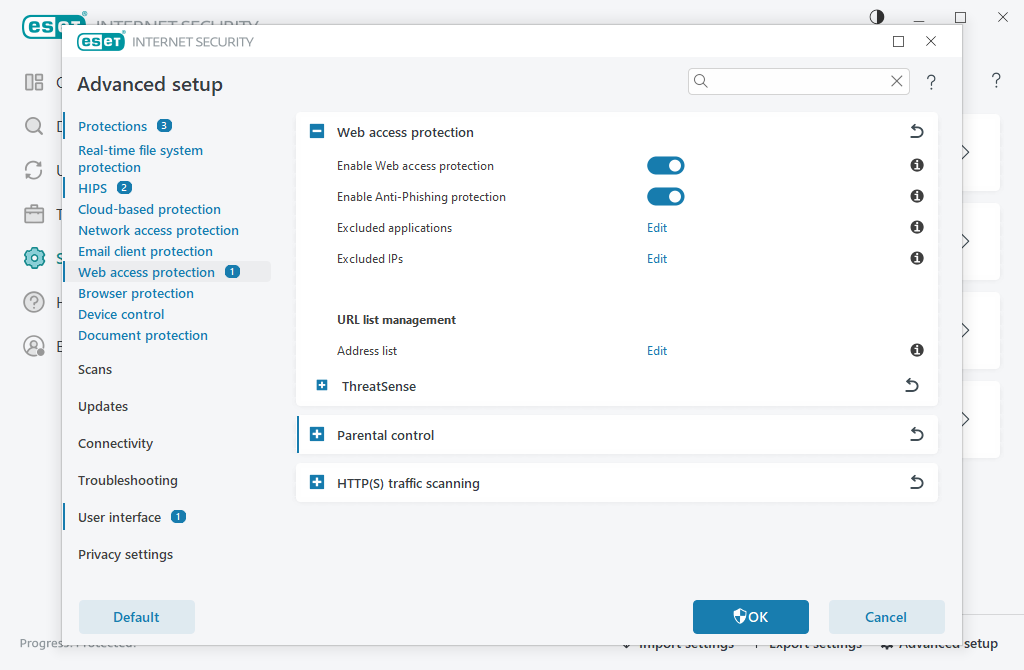The height and width of the screenshot is (670, 1024).
Task: Revert Parental control section settings
Action: 916,434
